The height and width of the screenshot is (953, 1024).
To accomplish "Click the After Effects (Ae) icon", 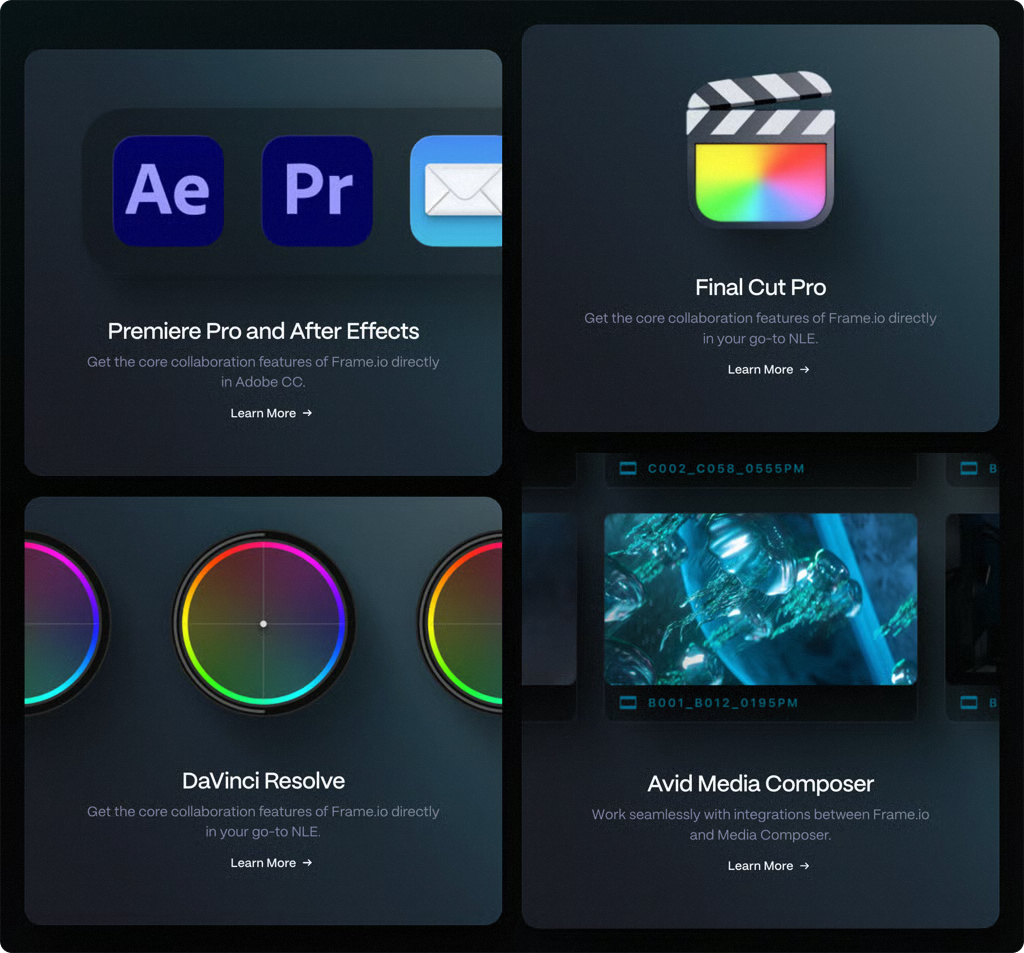I will tap(168, 191).
